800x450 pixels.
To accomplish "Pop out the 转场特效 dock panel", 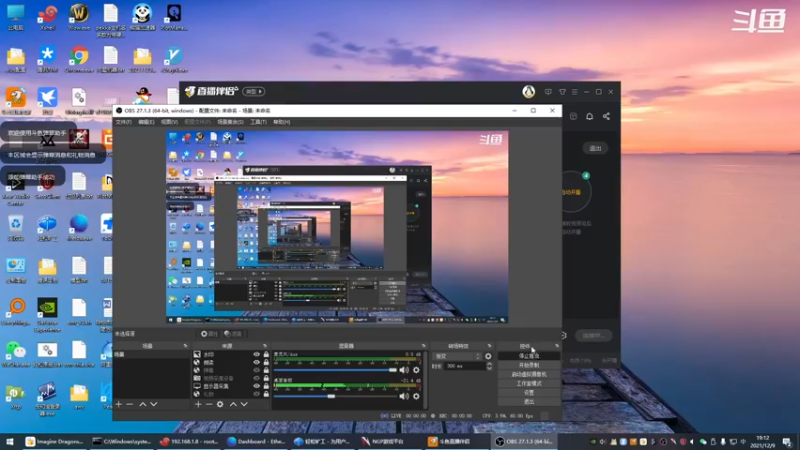I will point(489,346).
